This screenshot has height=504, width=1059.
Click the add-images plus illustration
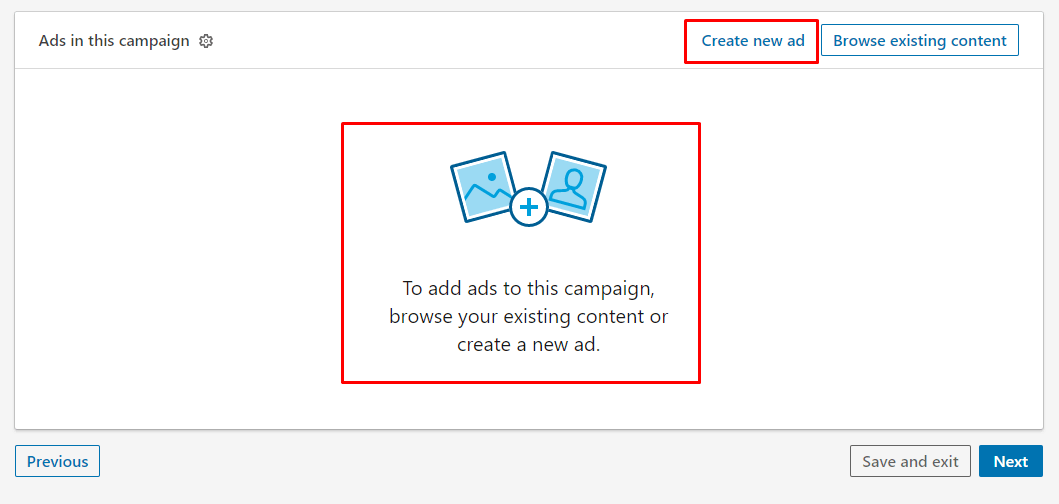(528, 188)
